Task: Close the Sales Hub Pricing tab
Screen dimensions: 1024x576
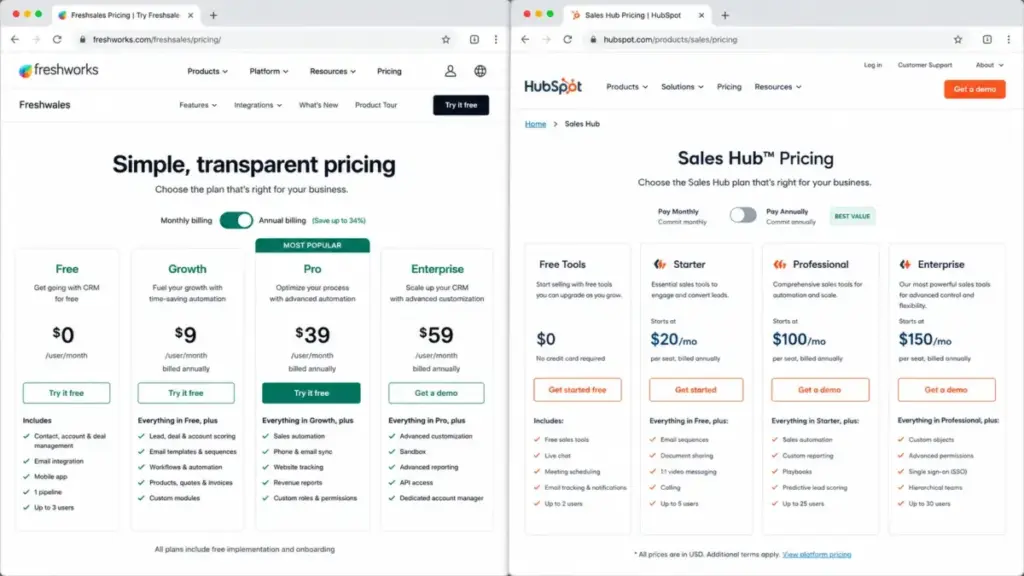Action: pos(701,15)
